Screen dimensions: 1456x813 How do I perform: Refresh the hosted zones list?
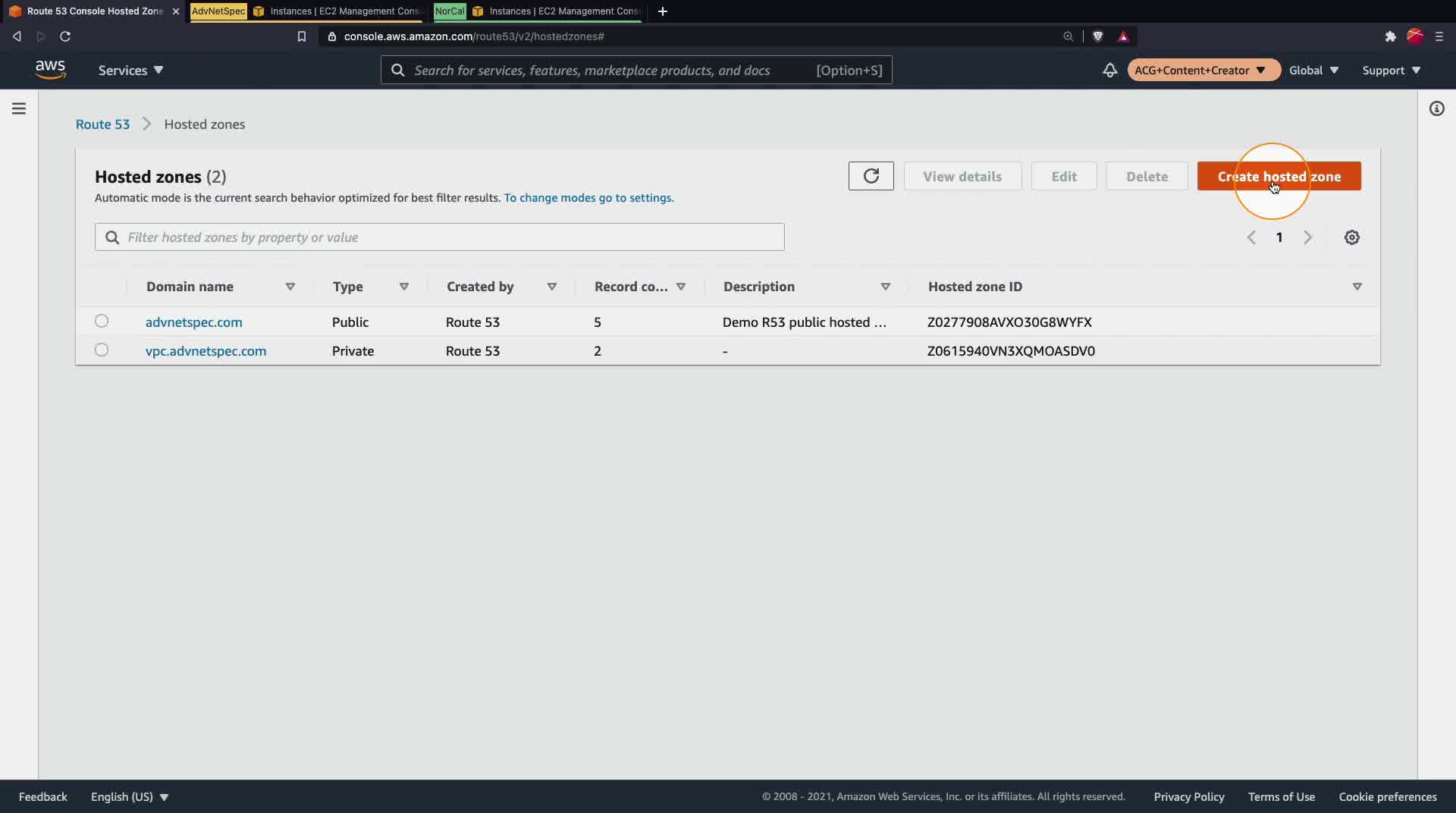tap(871, 176)
